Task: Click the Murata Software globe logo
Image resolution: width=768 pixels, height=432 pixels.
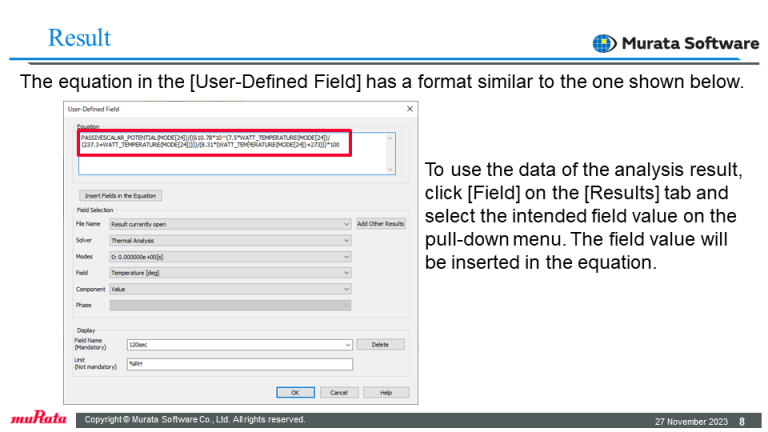Action: [604, 43]
